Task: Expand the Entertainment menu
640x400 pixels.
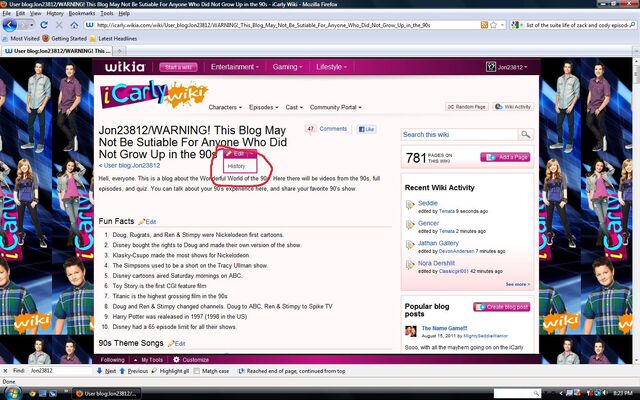Action: [235, 67]
